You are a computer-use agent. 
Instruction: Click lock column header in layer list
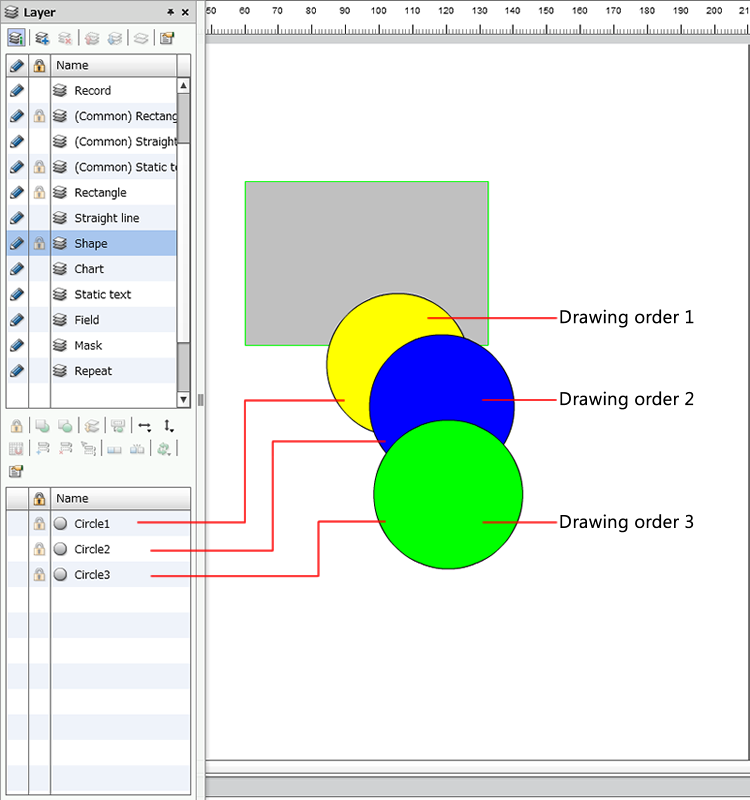pyautogui.click(x=39, y=65)
